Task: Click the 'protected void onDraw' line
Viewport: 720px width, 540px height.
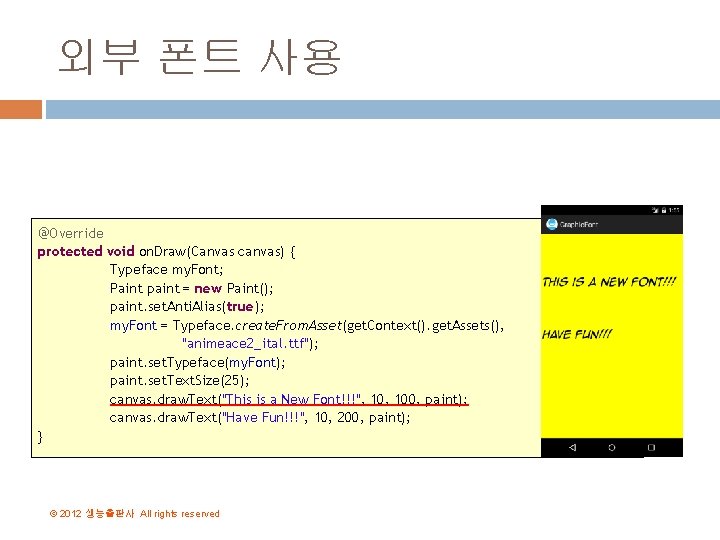Action: (x=166, y=252)
